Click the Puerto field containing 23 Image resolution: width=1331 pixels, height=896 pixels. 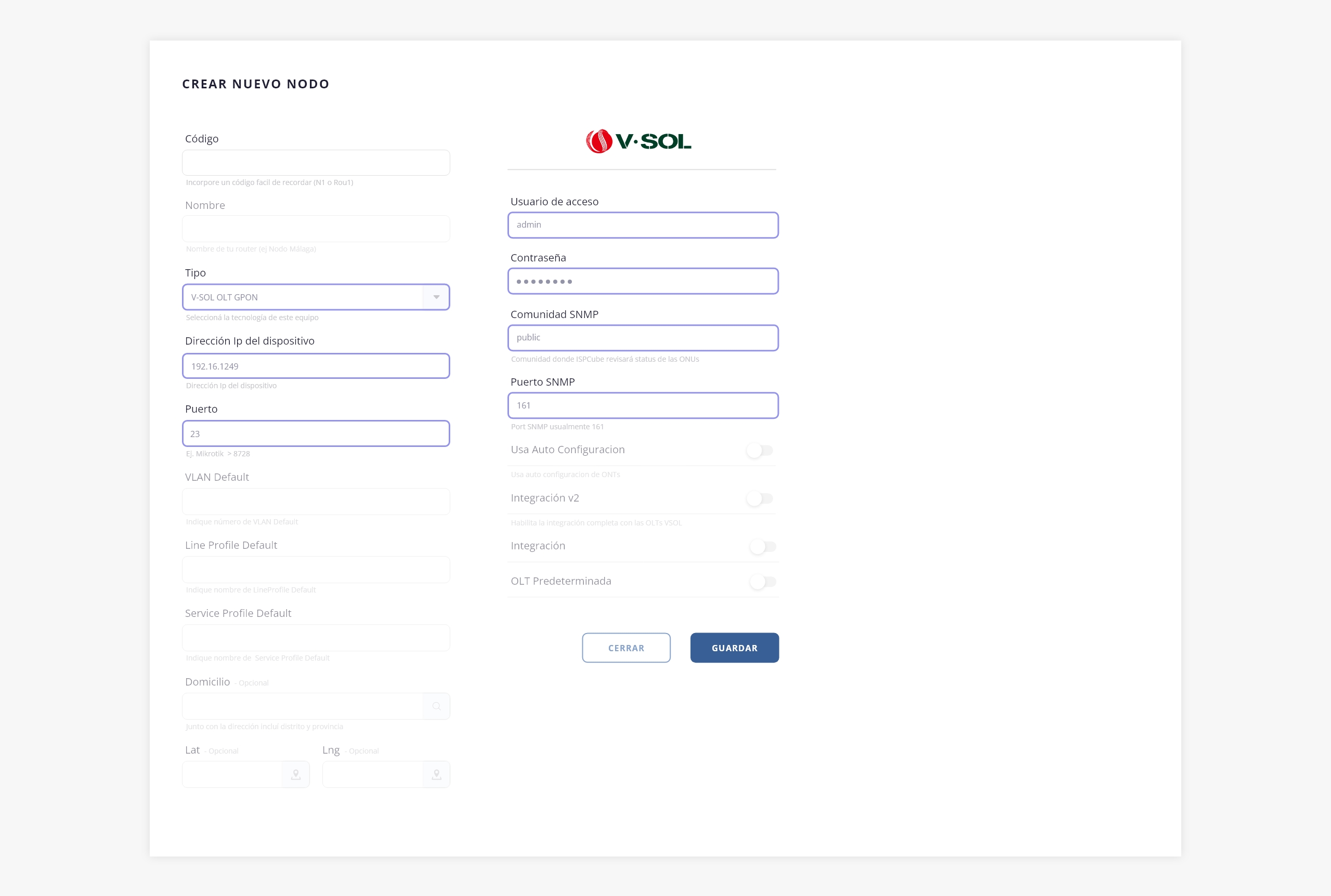point(316,434)
